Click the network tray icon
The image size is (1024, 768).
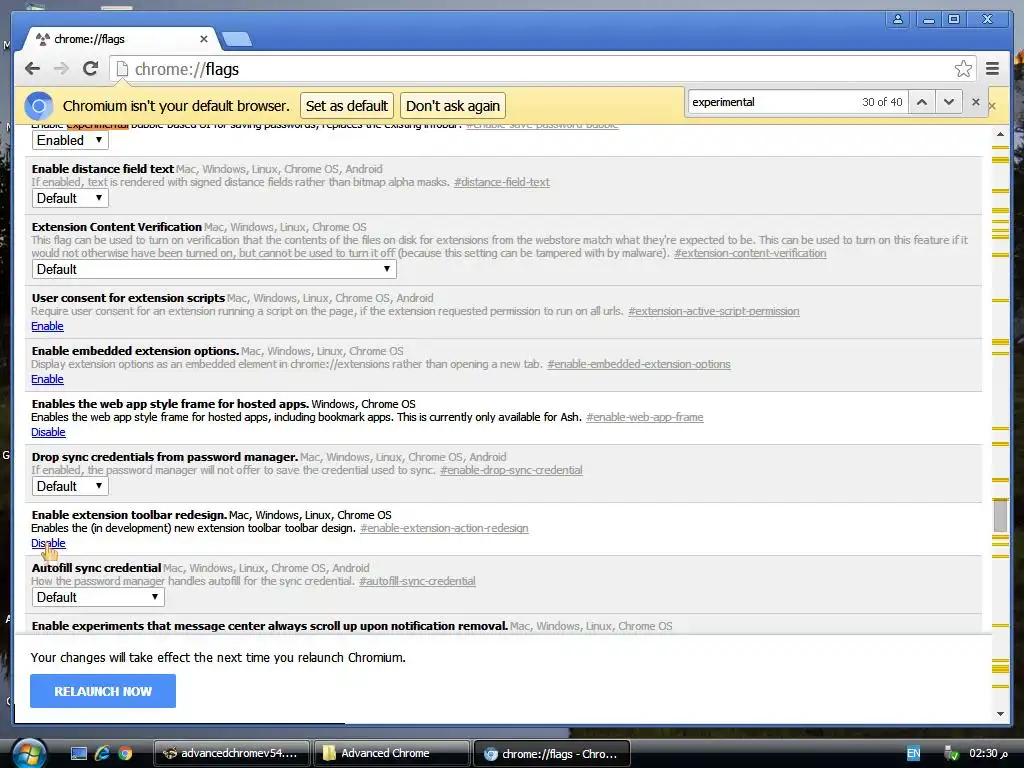952,754
